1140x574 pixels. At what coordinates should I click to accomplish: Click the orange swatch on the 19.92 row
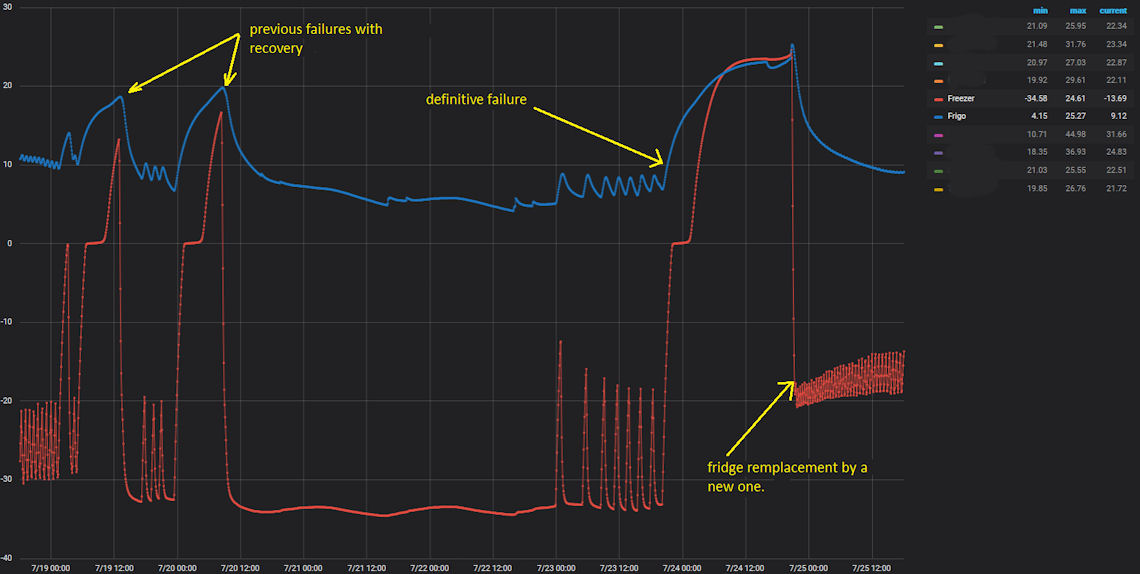(x=938, y=81)
